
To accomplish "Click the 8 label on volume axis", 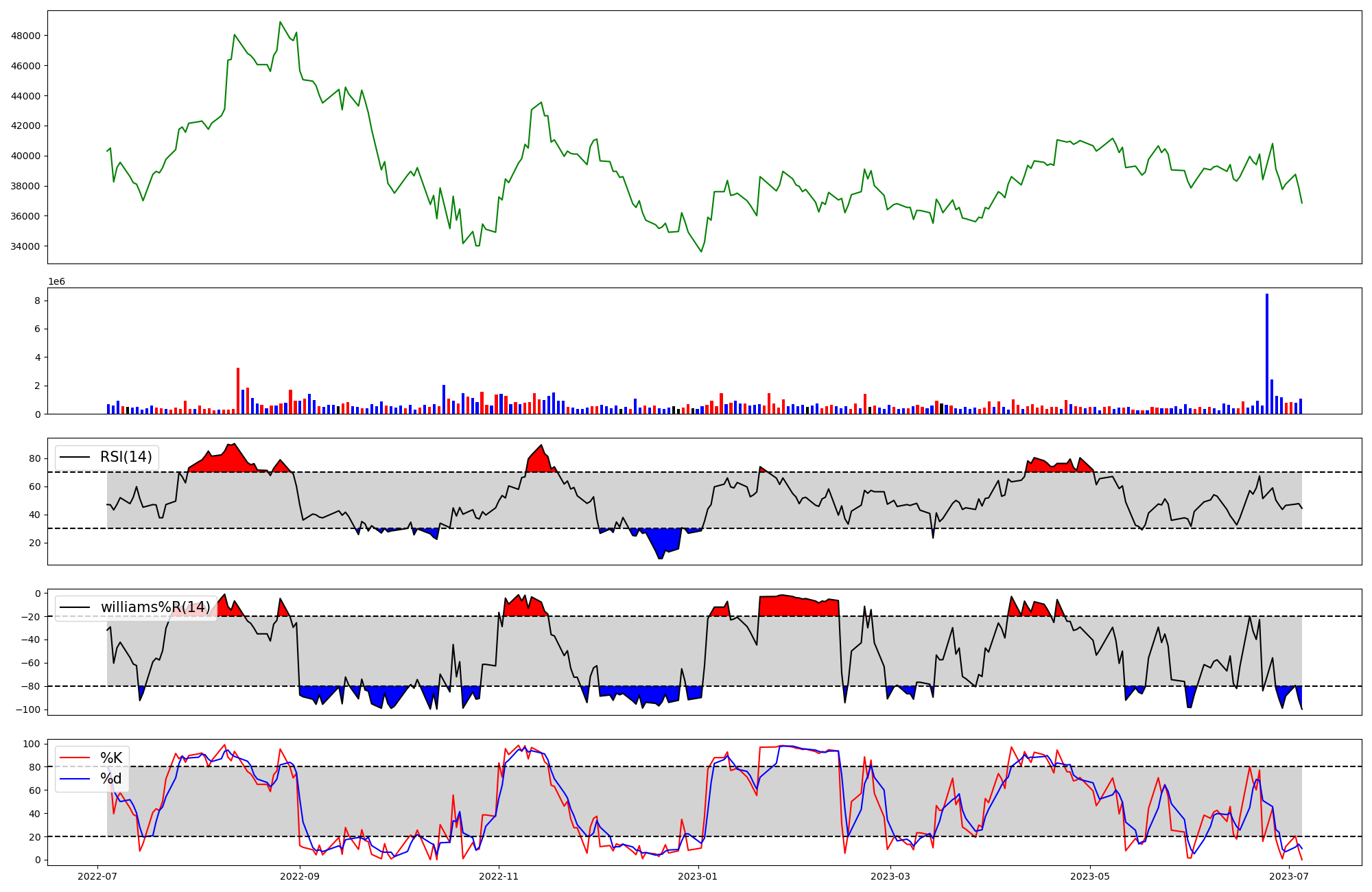I will [x=37, y=301].
